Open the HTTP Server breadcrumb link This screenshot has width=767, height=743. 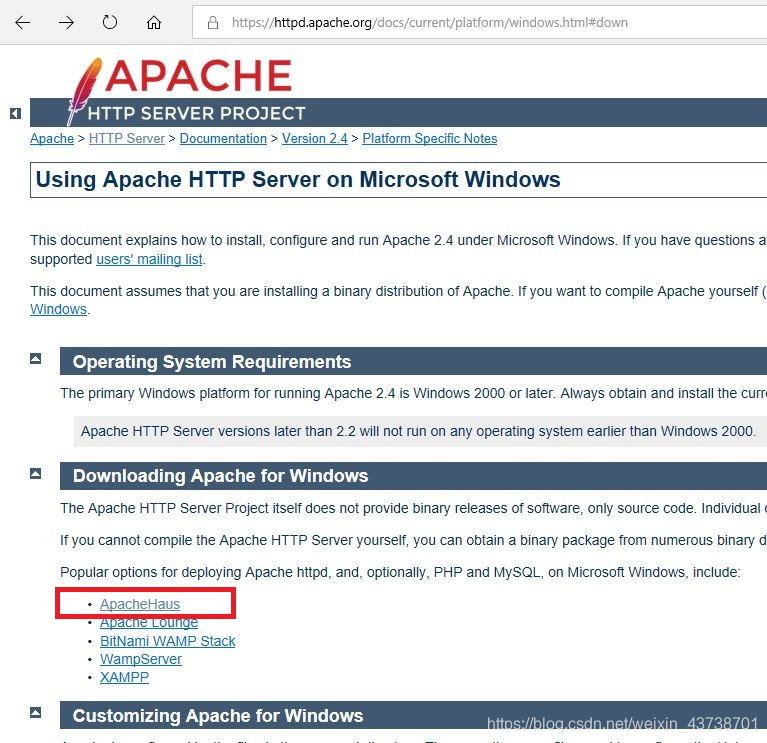pyautogui.click(x=127, y=138)
